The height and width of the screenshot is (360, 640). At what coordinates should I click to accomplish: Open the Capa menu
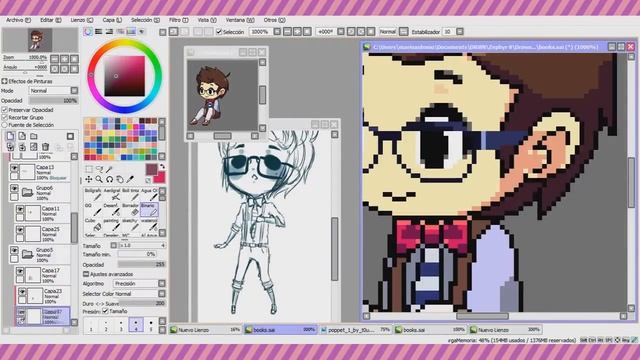point(112,20)
